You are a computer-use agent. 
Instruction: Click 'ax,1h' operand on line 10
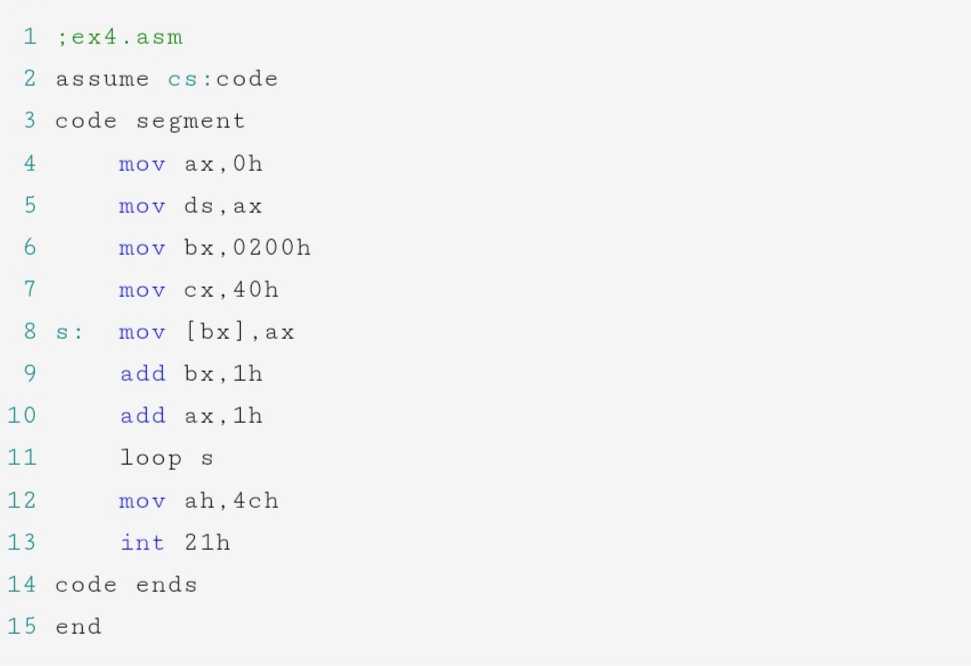point(223,416)
